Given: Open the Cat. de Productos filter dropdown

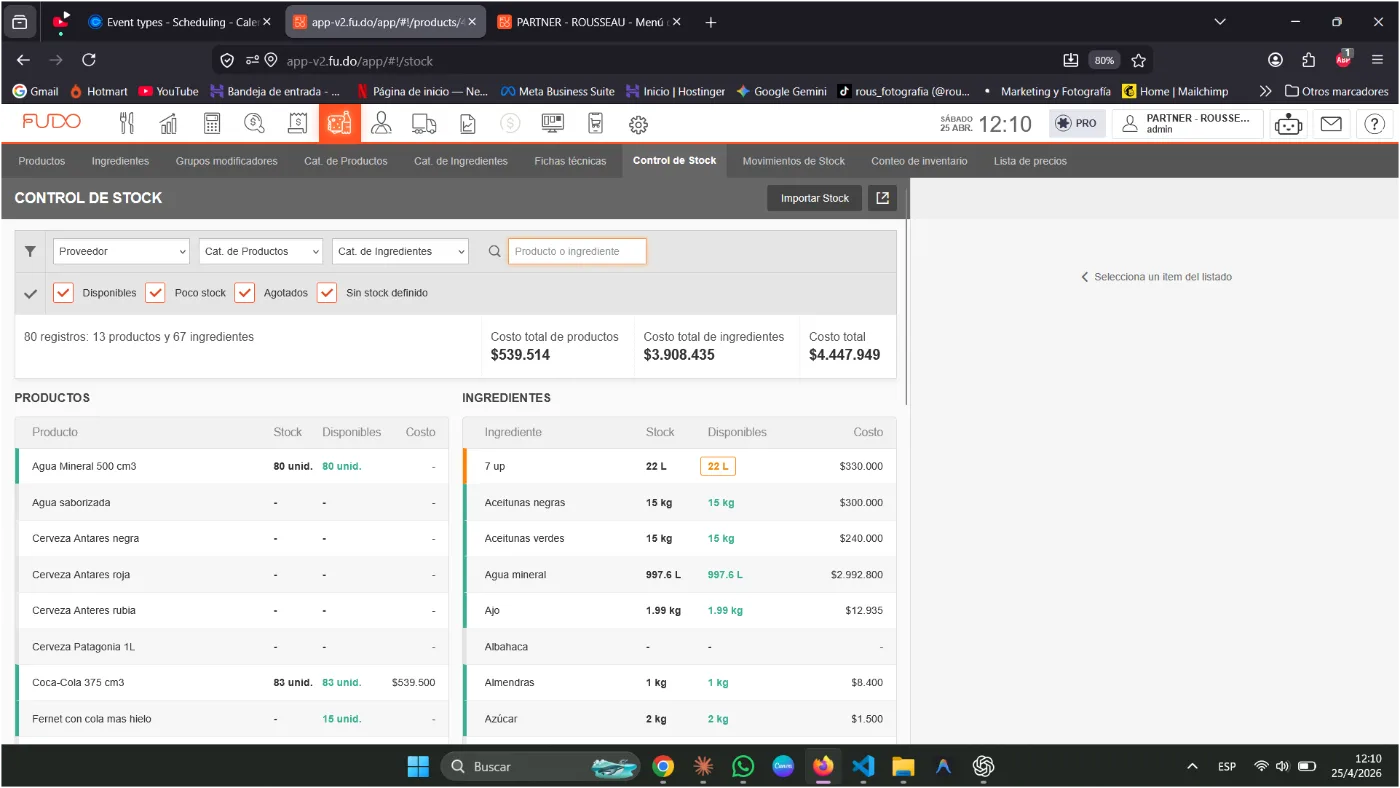Looking at the screenshot, I should point(261,252).
